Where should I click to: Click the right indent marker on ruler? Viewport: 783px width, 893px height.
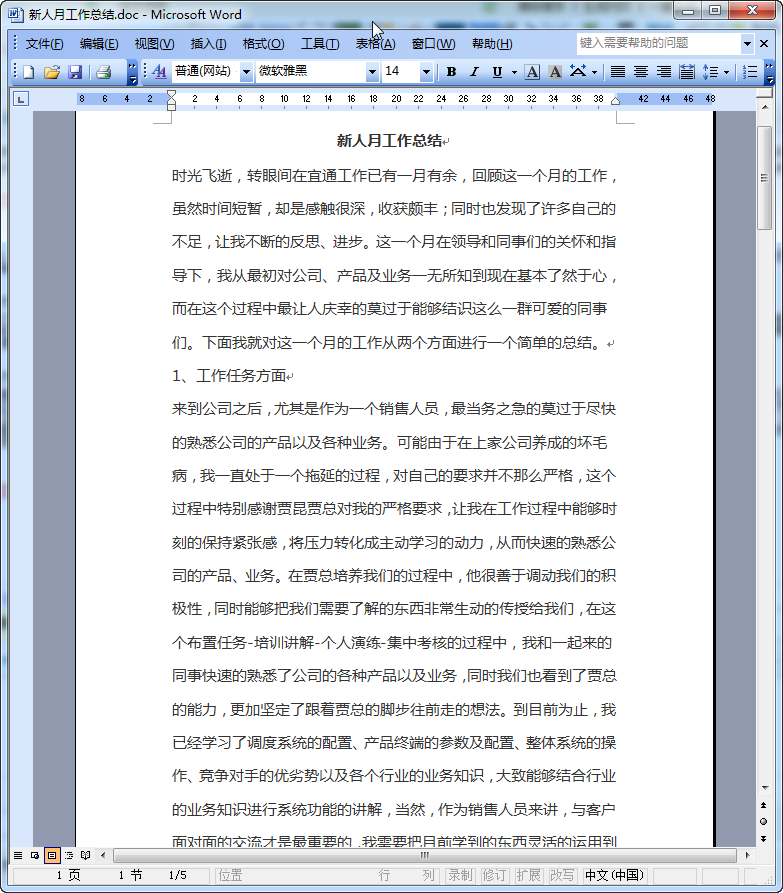615,101
